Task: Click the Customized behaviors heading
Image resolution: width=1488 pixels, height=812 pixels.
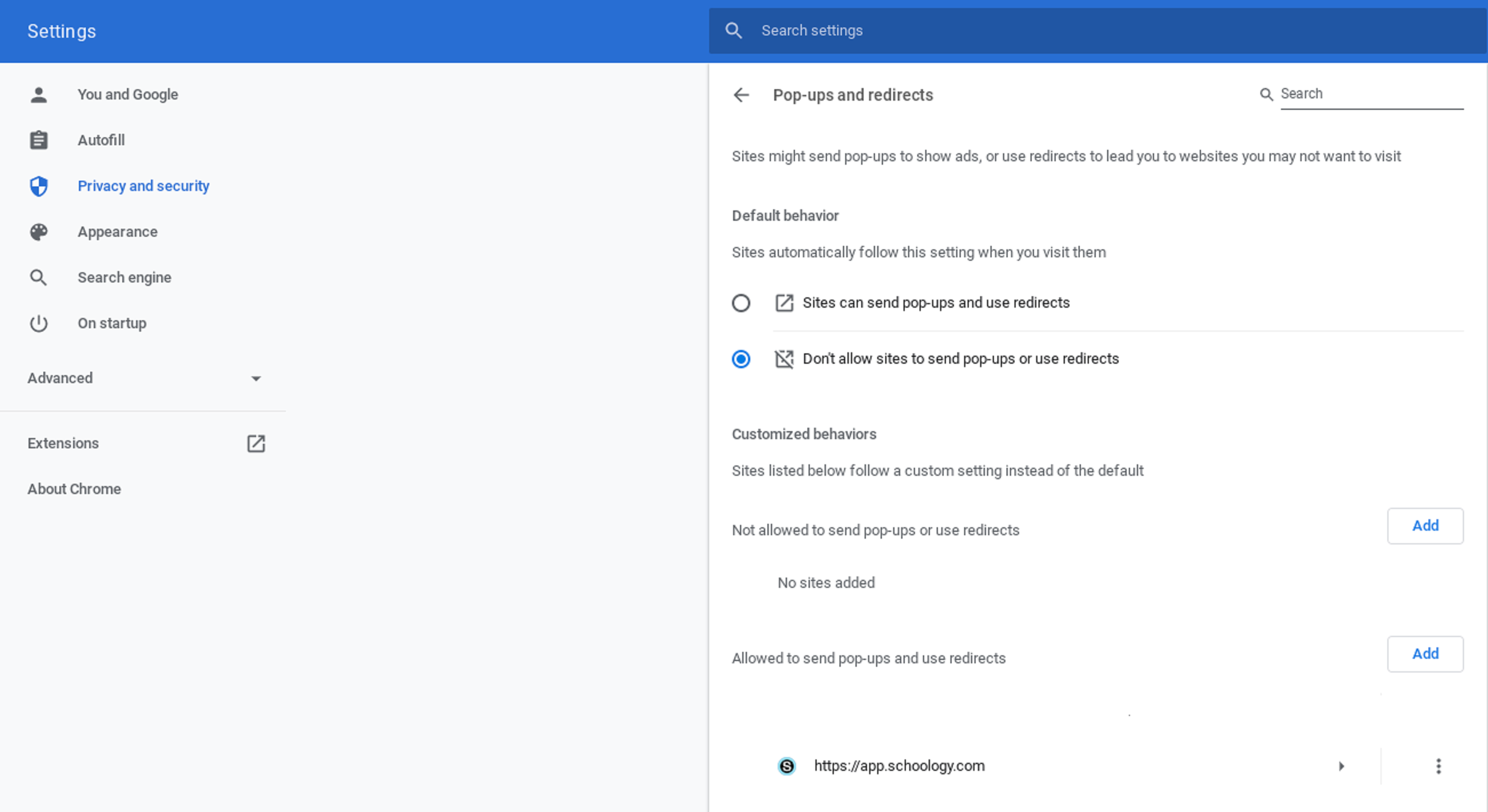Action: (804, 434)
